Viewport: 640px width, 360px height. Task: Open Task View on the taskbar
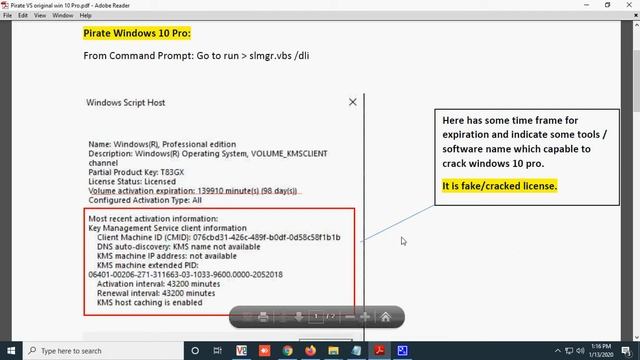tap(218, 351)
